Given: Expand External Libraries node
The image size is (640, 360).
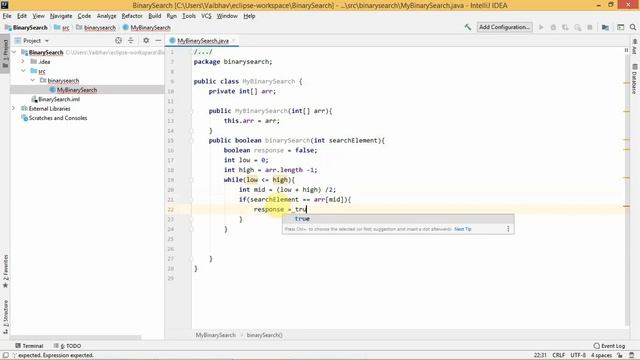Looking at the screenshot, I should (x=13, y=109).
